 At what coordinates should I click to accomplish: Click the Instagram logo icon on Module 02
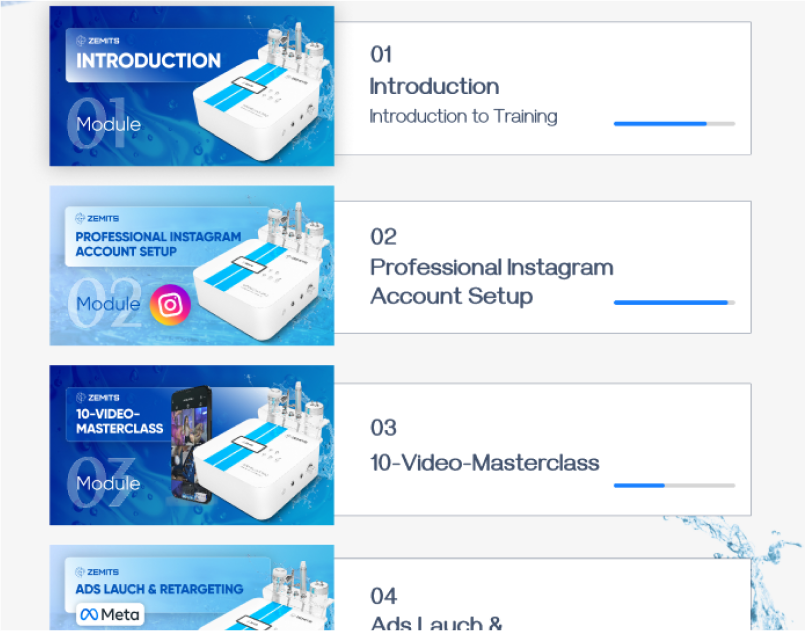[170, 305]
